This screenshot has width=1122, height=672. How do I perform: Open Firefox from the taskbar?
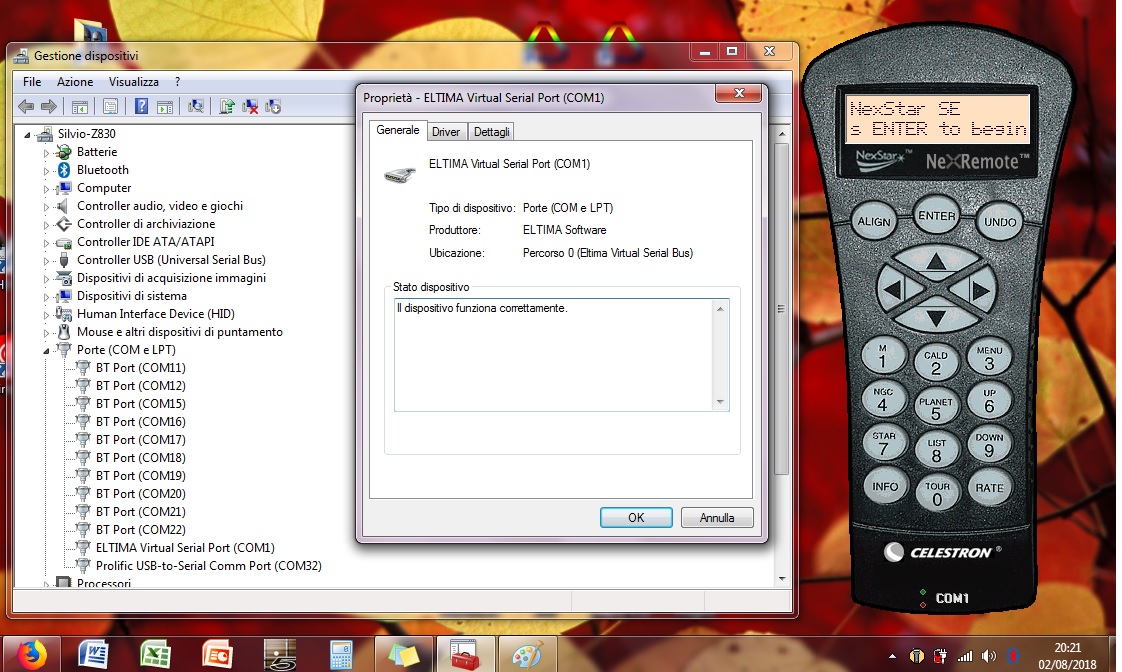31,655
